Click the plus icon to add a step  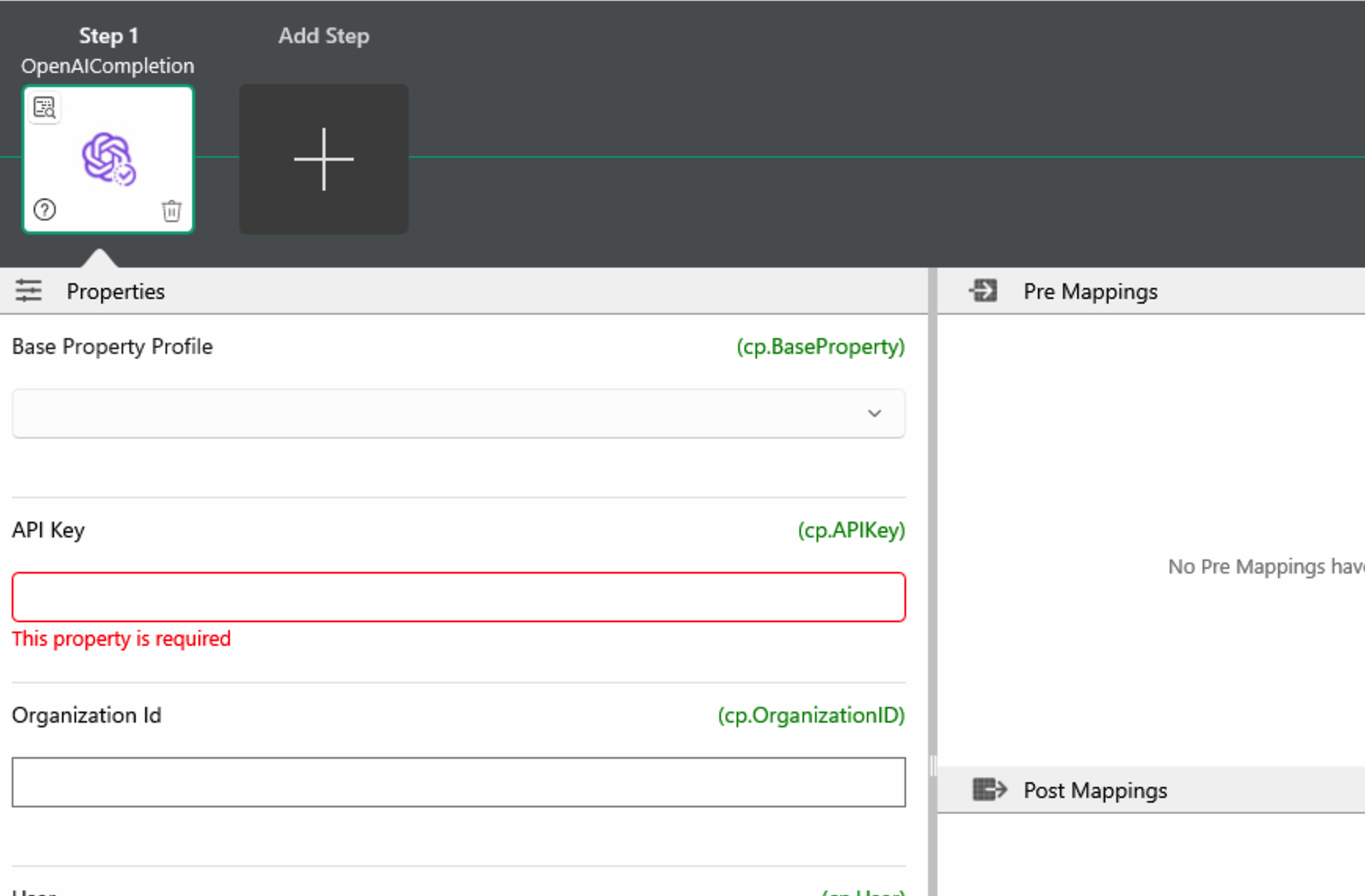point(323,159)
